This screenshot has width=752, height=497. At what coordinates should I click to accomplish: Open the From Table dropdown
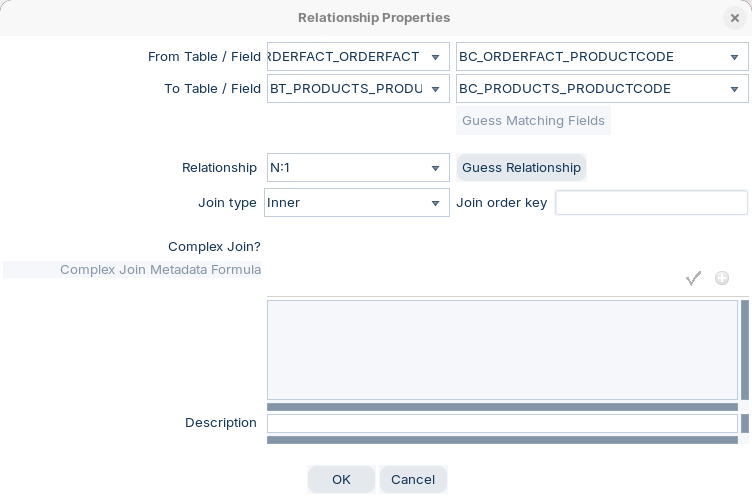tap(435, 57)
